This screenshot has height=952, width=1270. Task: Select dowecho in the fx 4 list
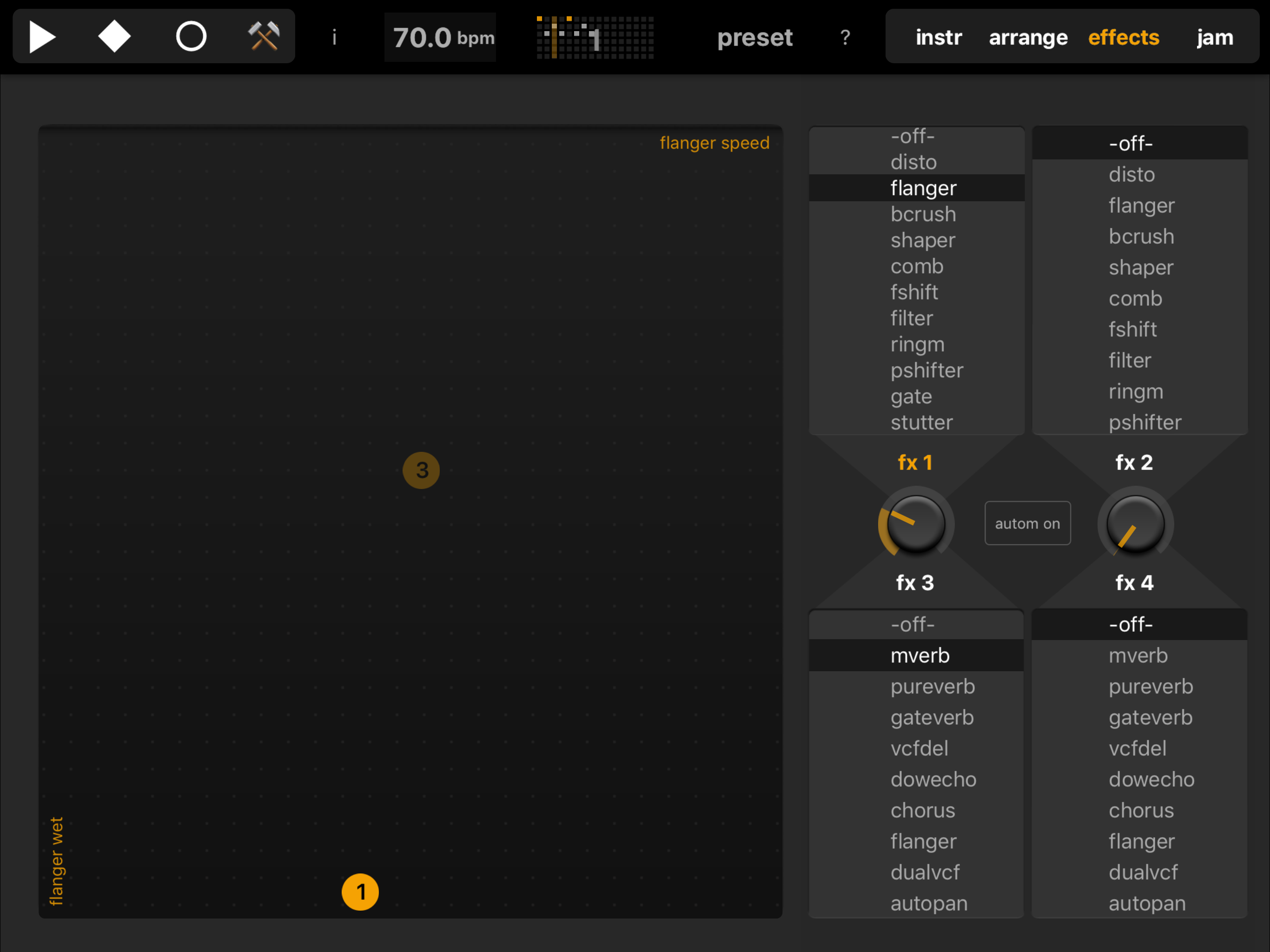pos(1151,779)
